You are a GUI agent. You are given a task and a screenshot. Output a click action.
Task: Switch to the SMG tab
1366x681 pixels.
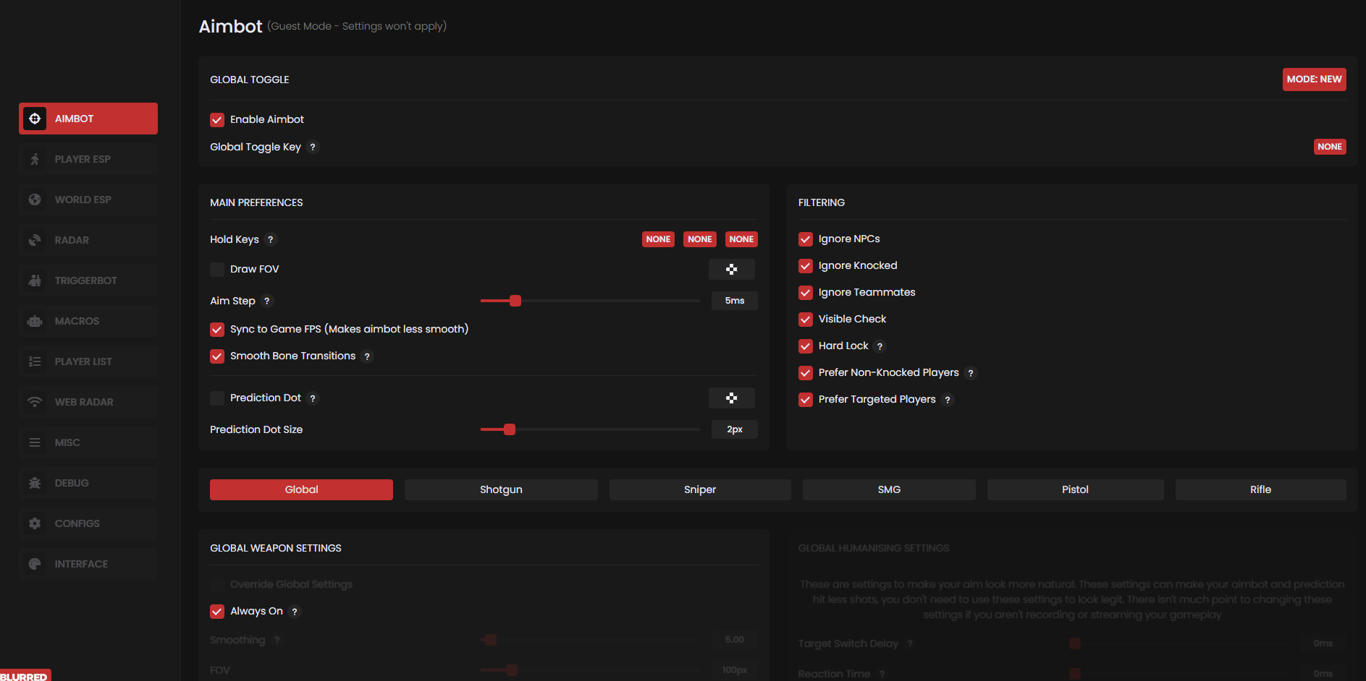(x=889, y=489)
